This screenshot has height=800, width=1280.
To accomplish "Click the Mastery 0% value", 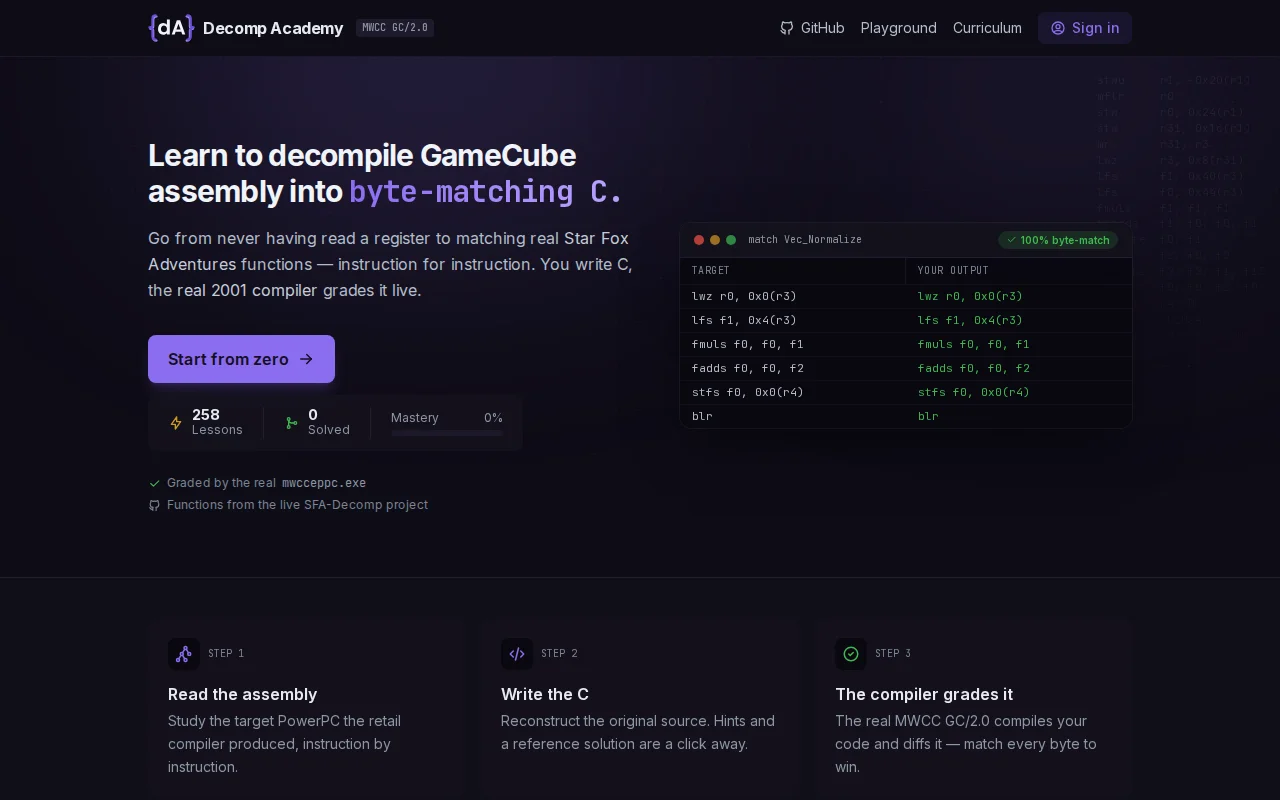I will pos(493,418).
